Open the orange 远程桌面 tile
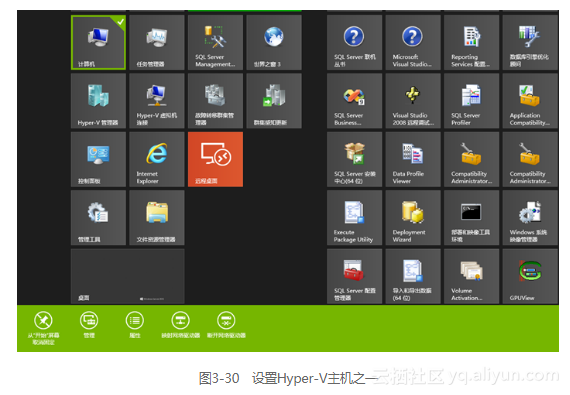Viewport: 570px width, 395px height. [215, 160]
